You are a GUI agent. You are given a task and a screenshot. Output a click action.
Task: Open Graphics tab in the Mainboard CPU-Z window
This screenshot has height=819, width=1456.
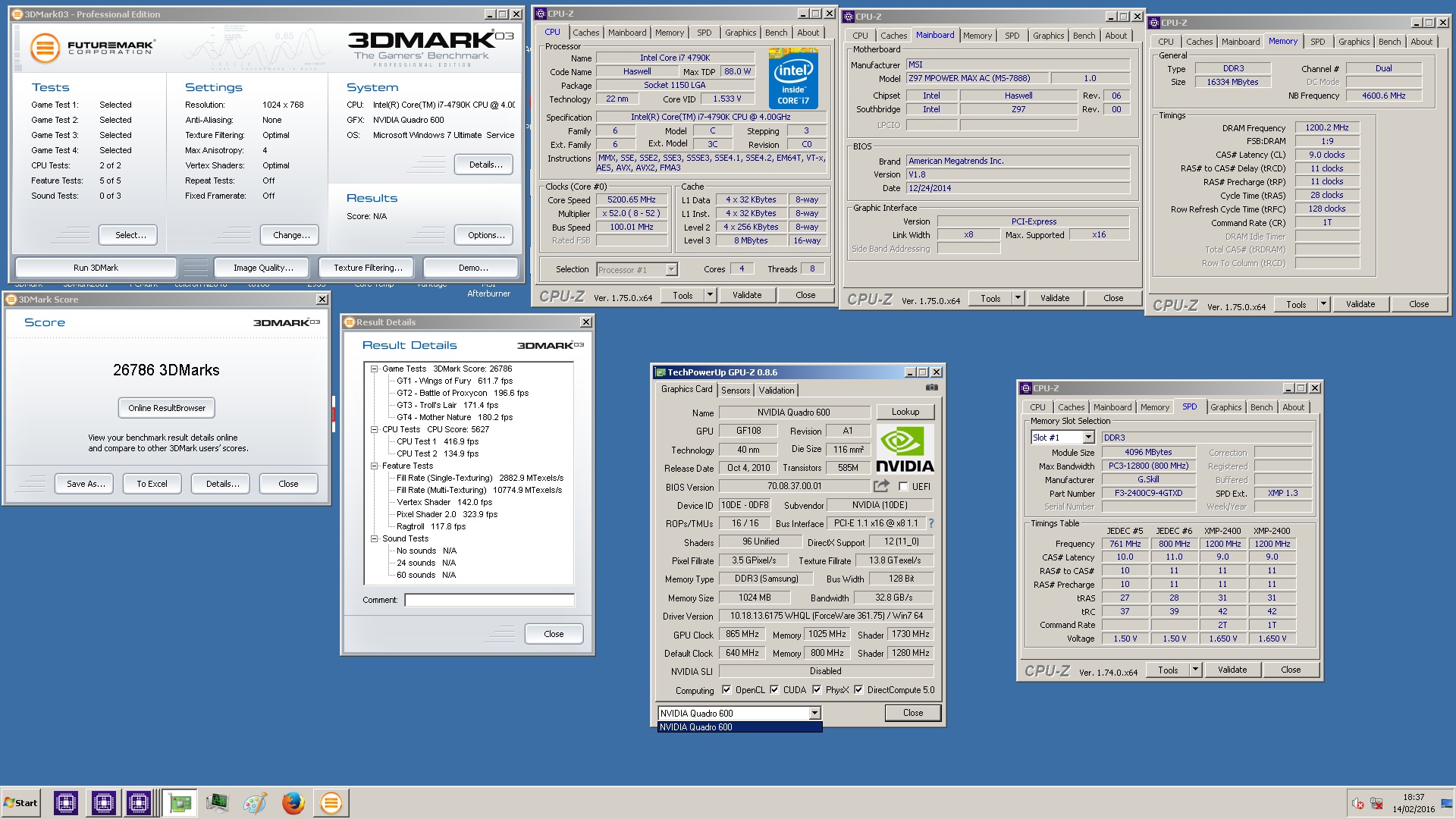click(1048, 36)
